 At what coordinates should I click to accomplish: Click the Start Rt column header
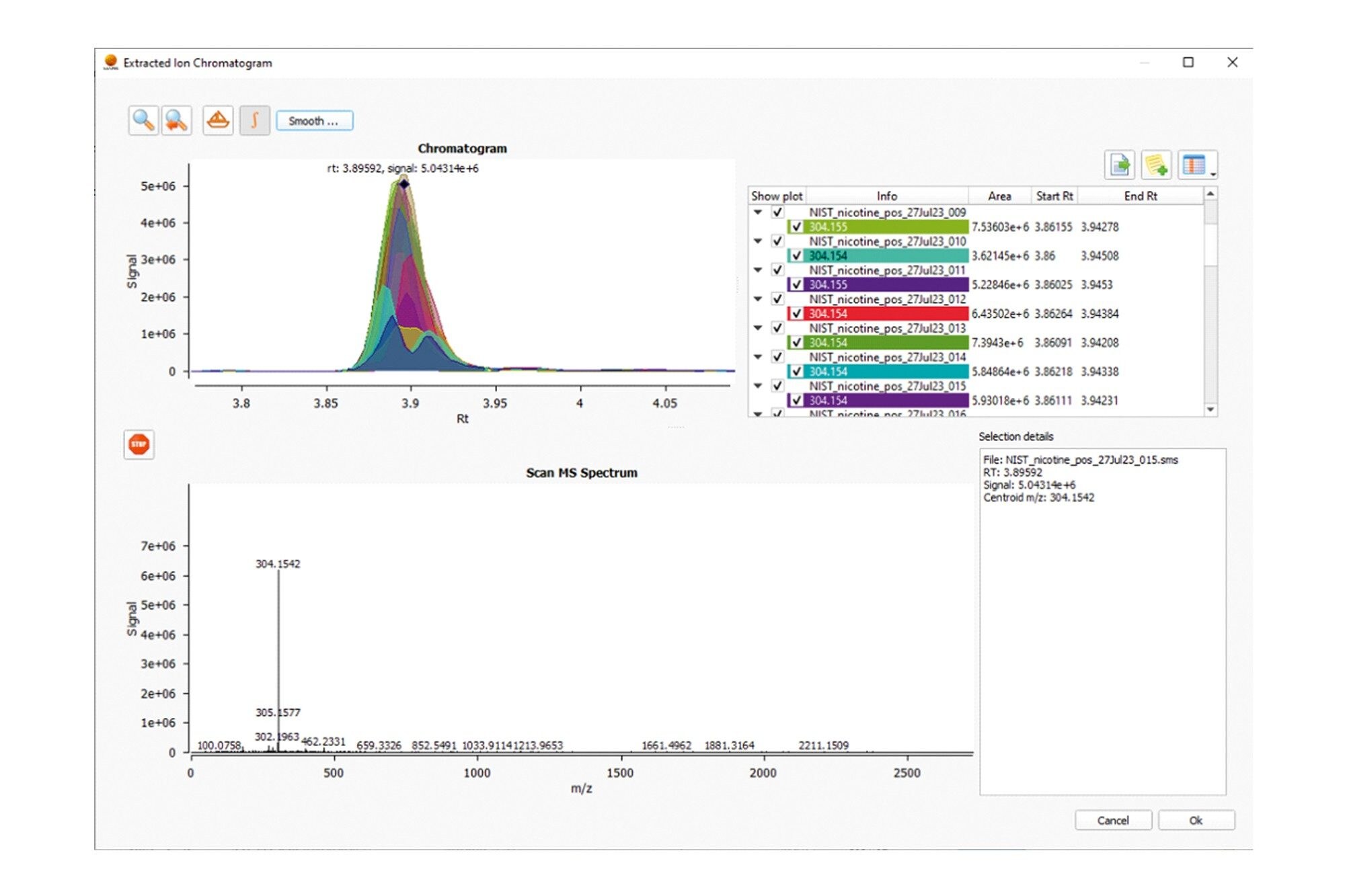click(1054, 196)
